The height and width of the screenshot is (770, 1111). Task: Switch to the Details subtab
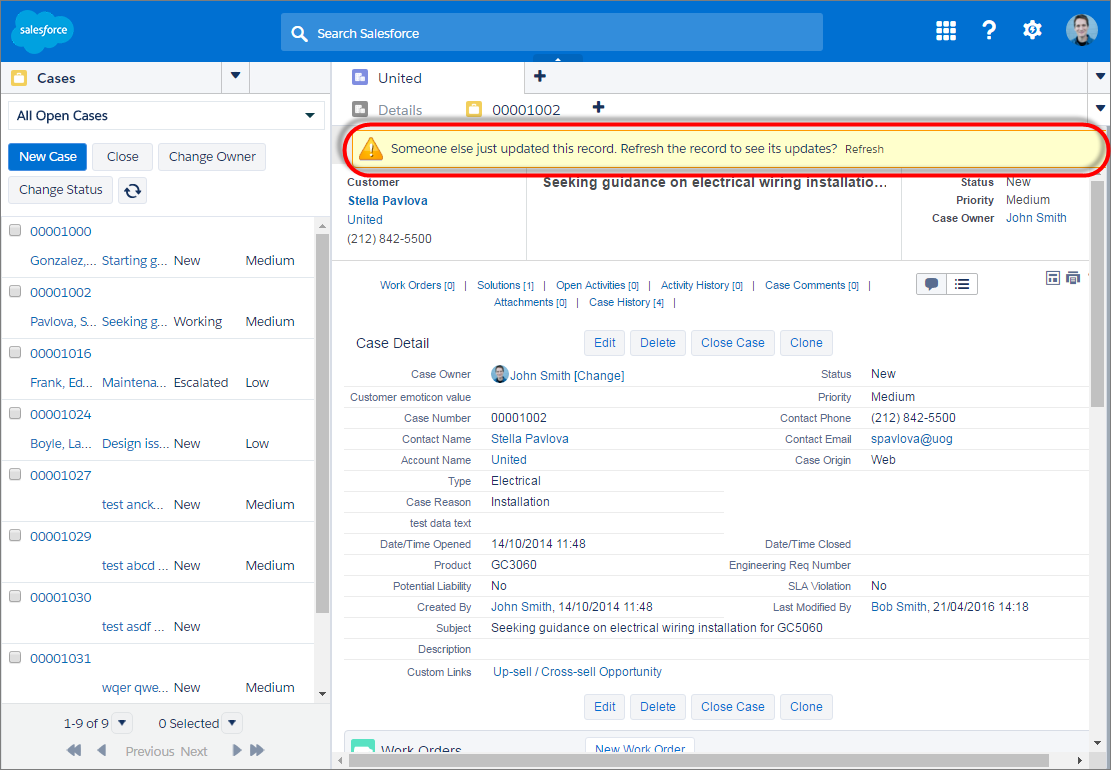point(388,110)
